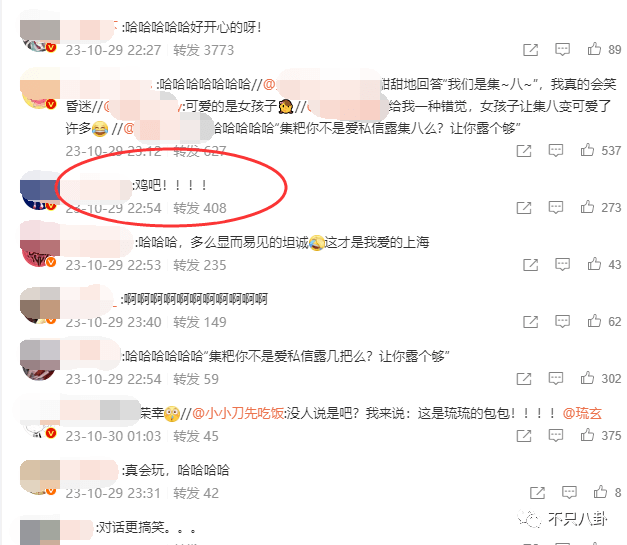
Task: Share the comment with 62 likes
Action: (531, 321)
